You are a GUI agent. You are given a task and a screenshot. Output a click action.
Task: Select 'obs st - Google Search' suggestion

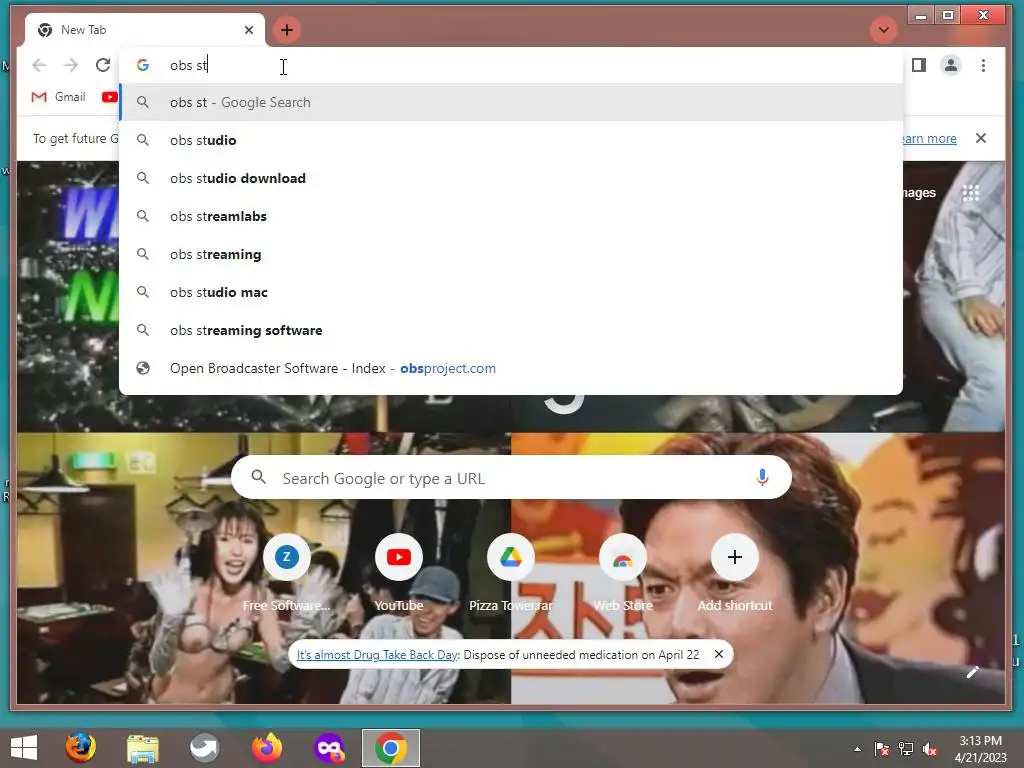click(511, 103)
